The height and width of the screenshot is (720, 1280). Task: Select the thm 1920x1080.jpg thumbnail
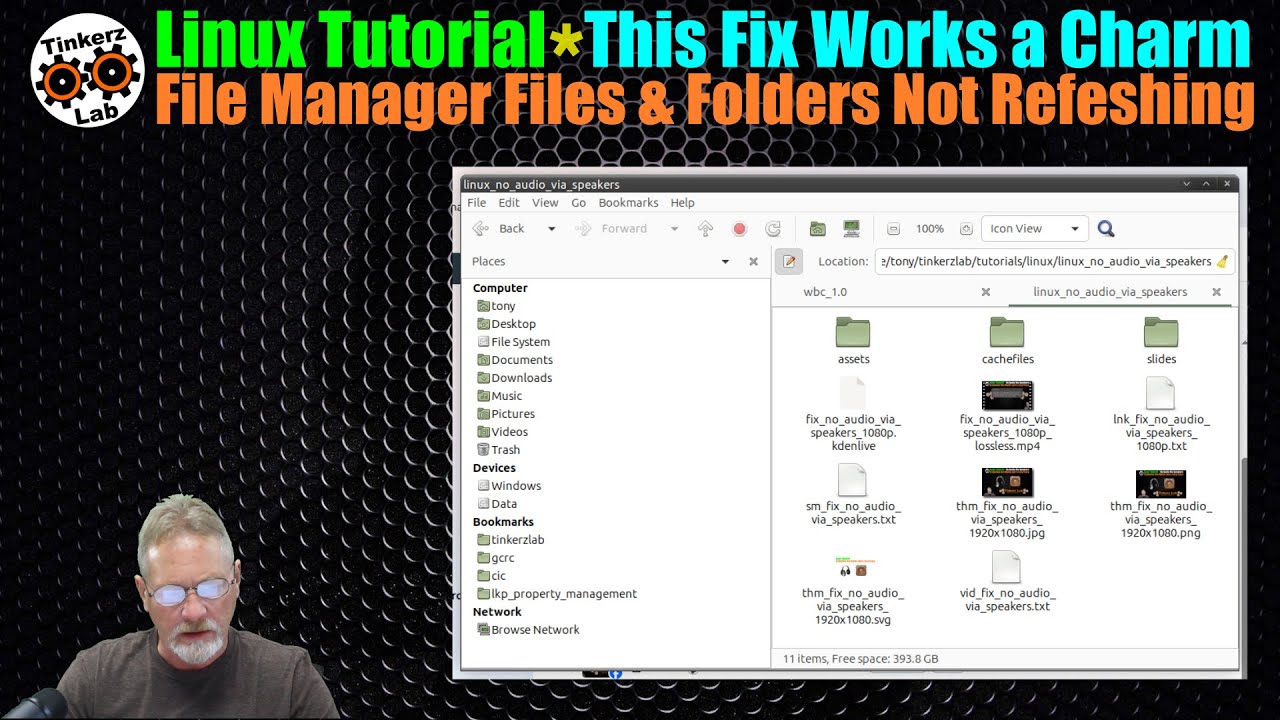click(1007, 483)
